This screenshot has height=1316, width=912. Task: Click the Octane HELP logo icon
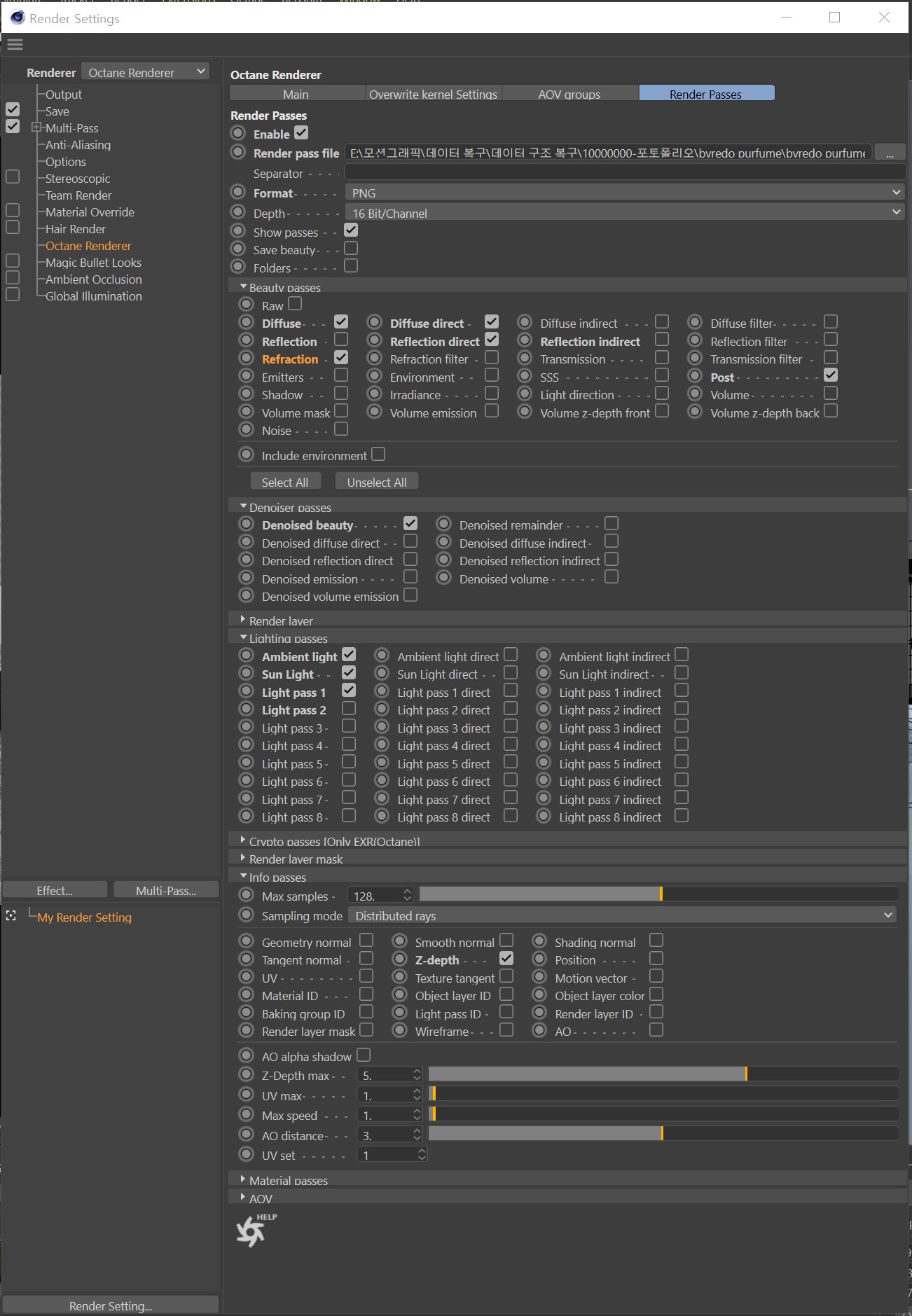[x=256, y=1230]
